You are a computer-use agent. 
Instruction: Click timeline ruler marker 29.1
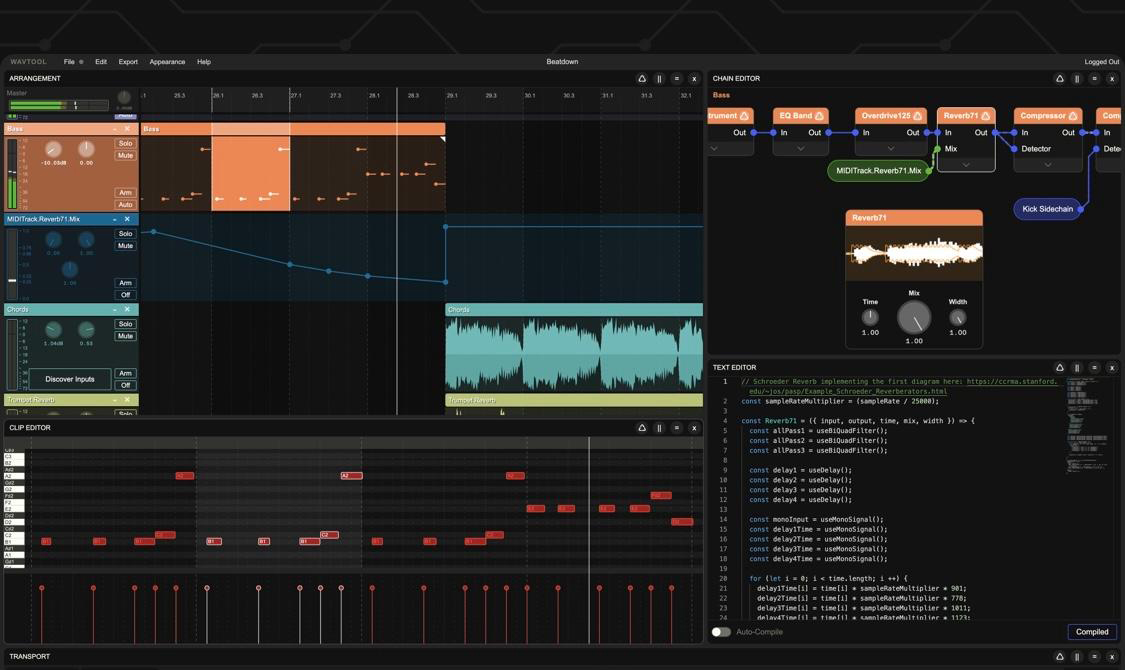[x=452, y=95]
